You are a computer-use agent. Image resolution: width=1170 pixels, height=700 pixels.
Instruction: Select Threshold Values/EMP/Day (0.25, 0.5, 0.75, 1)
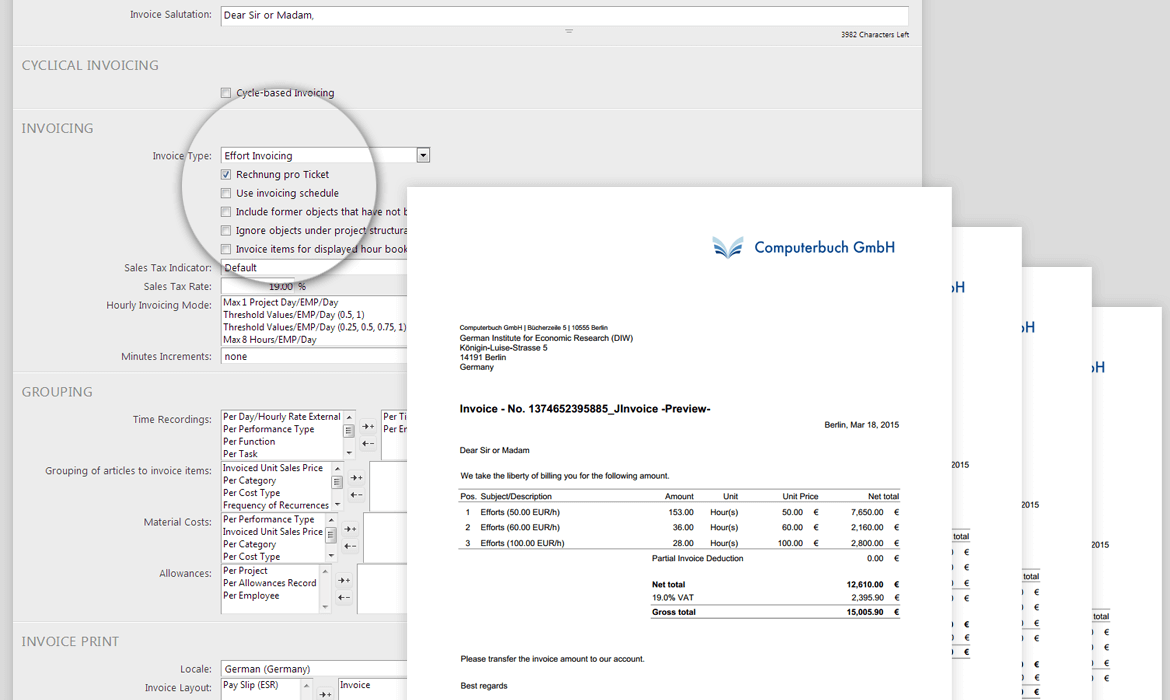(x=314, y=327)
